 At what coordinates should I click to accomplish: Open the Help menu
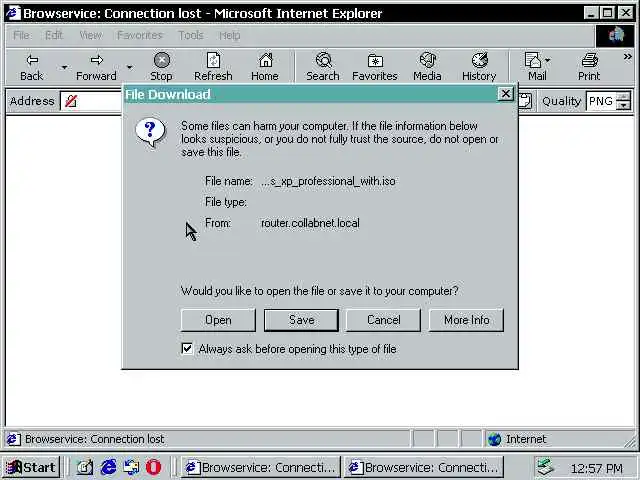229,36
